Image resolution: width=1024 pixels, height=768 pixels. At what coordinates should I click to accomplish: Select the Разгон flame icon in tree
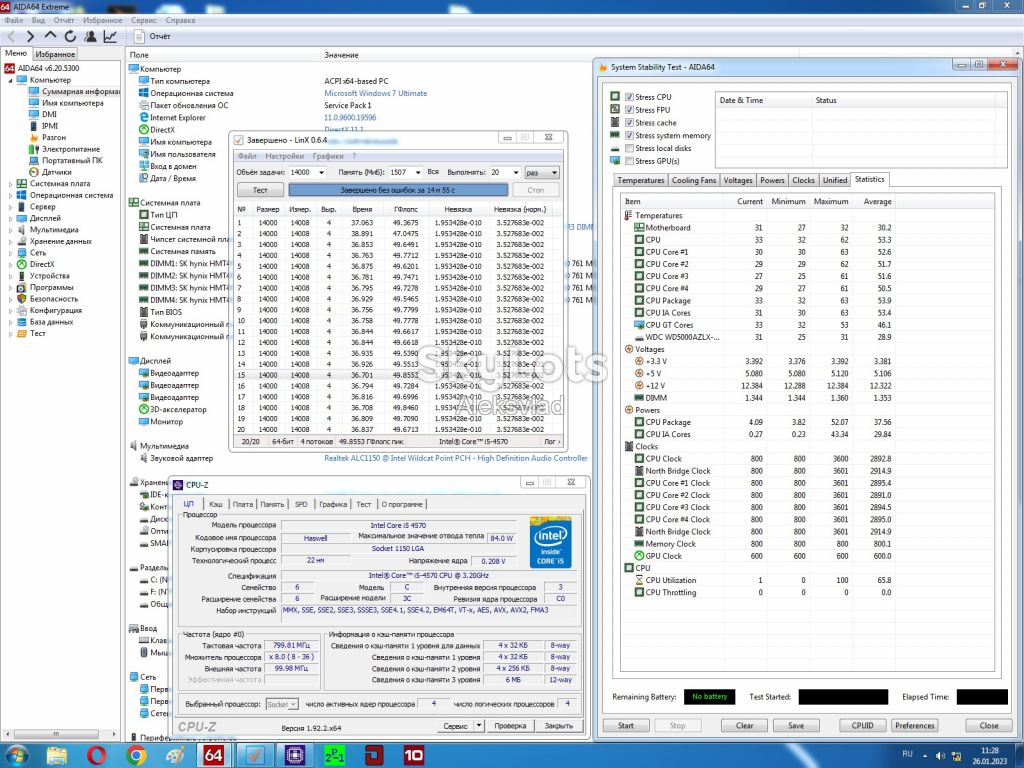(34, 137)
